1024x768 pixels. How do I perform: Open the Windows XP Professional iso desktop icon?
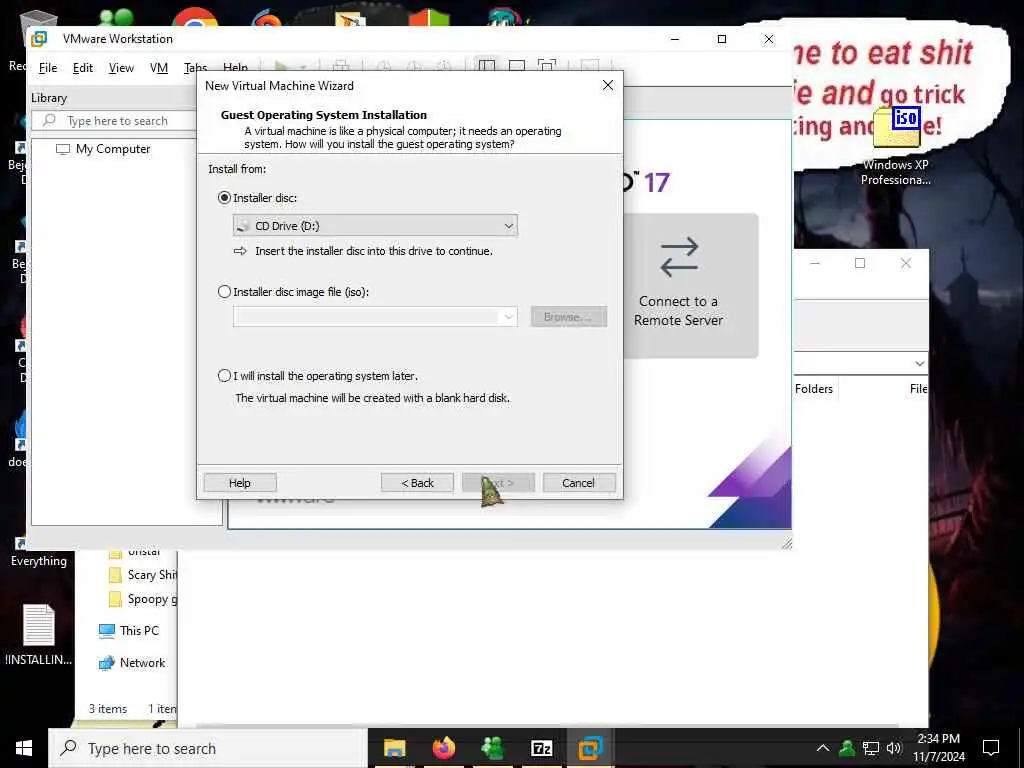click(x=896, y=146)
